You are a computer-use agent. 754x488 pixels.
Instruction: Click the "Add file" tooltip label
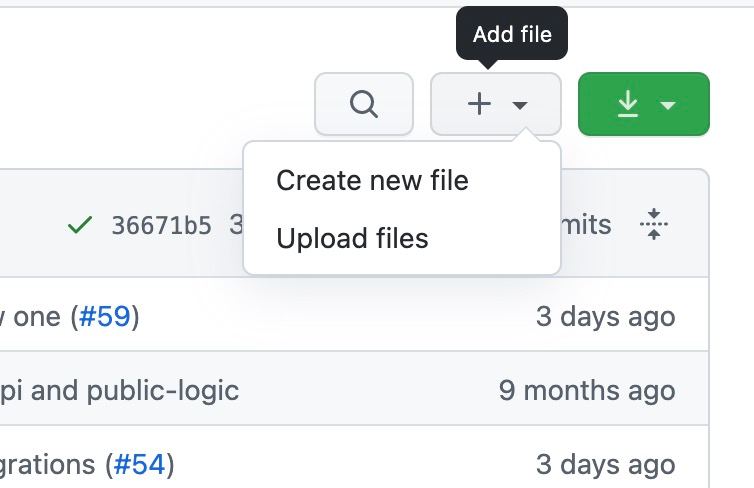click(x=512, y=34)
